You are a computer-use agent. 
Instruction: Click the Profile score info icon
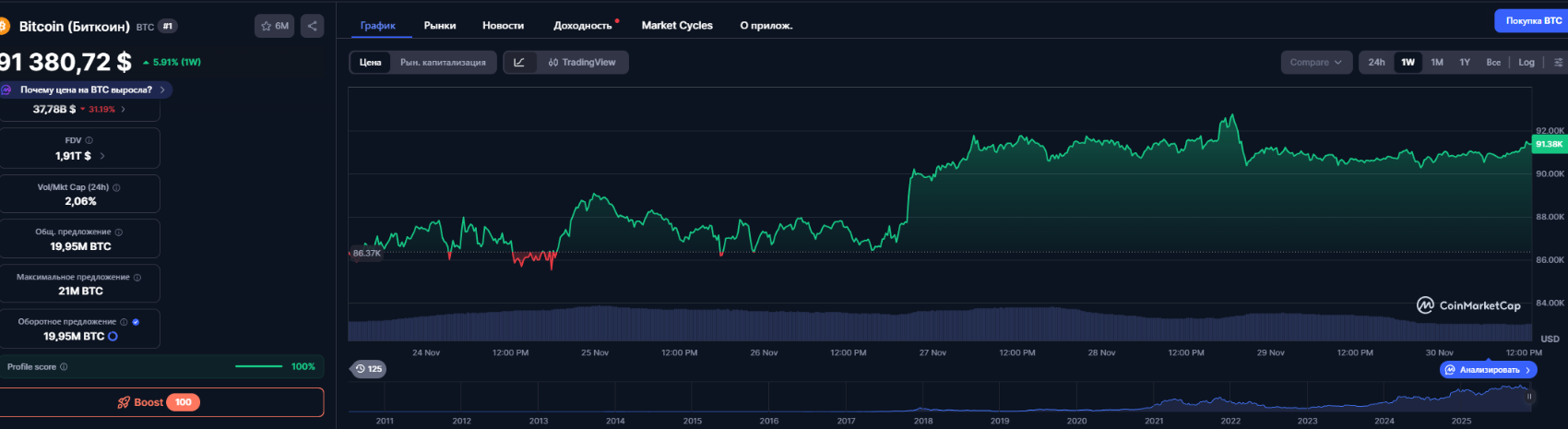[64, 367]
